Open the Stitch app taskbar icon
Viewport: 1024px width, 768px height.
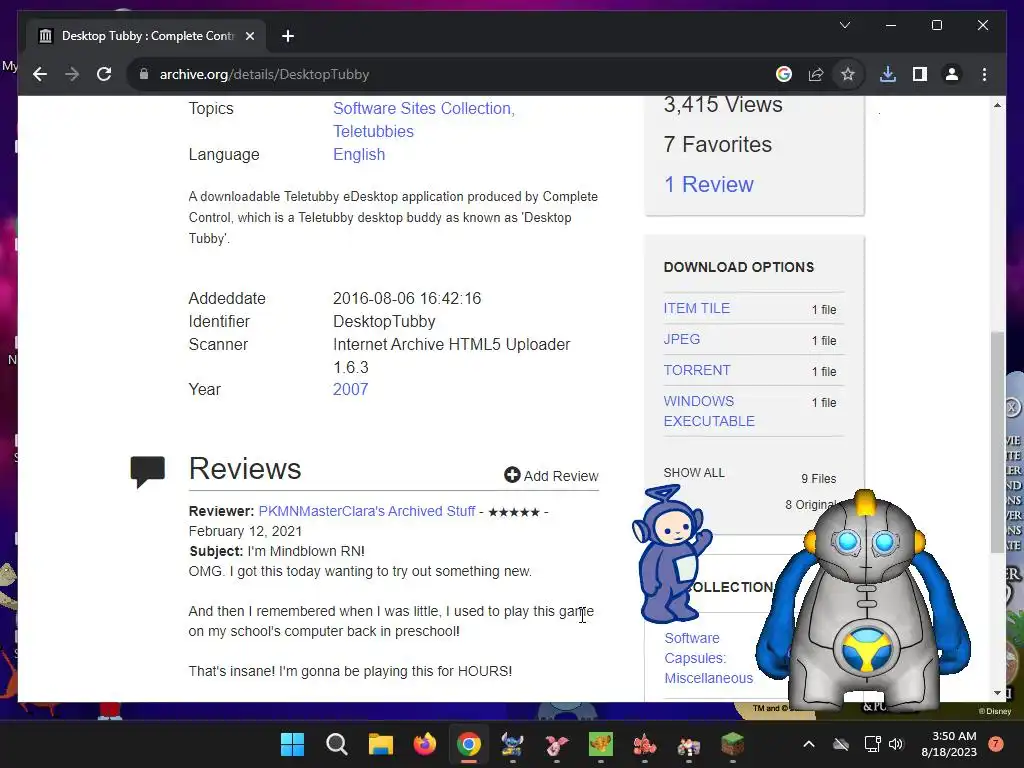click(513, 744)
